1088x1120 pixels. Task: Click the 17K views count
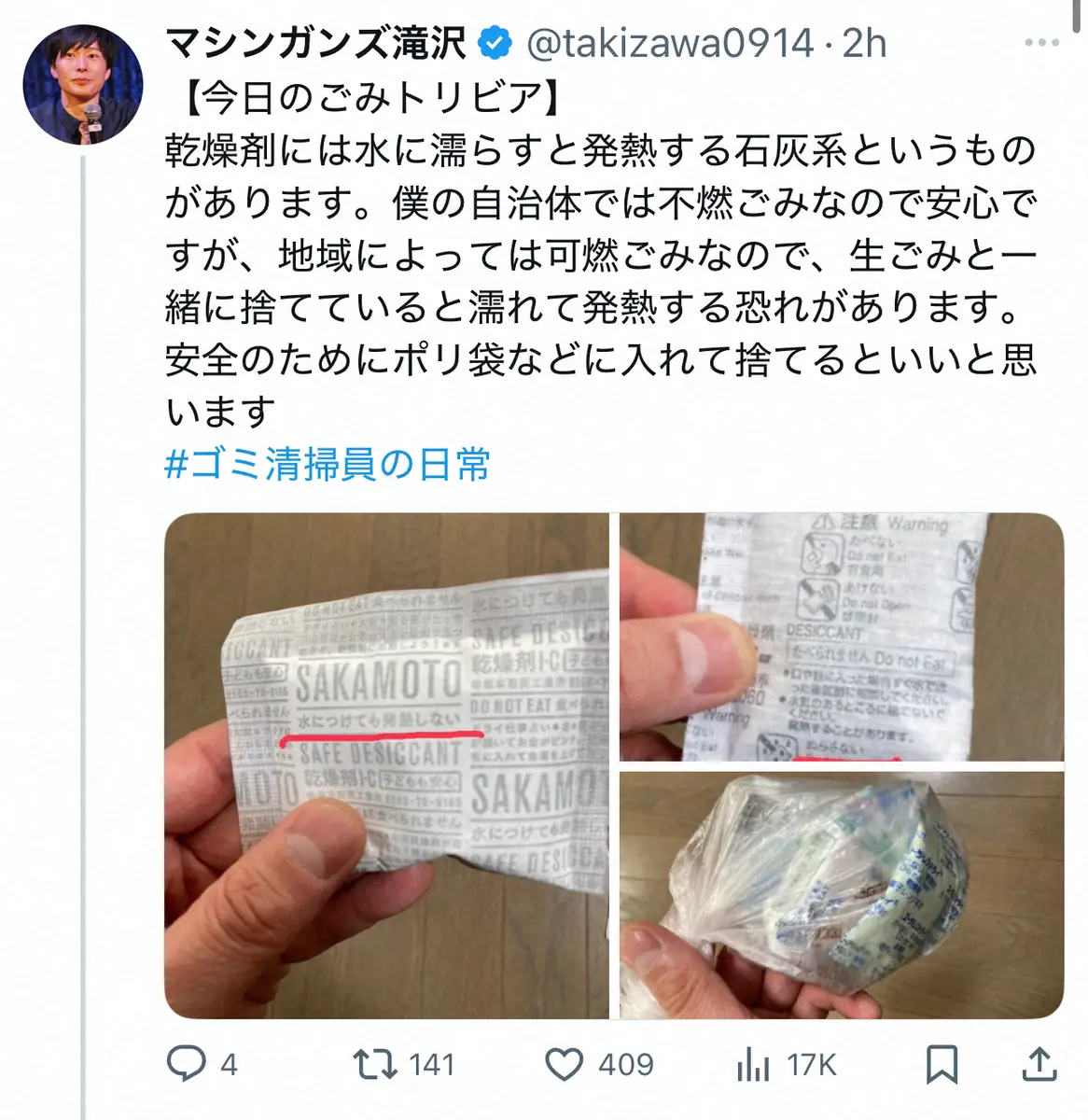click(811, 1064)
